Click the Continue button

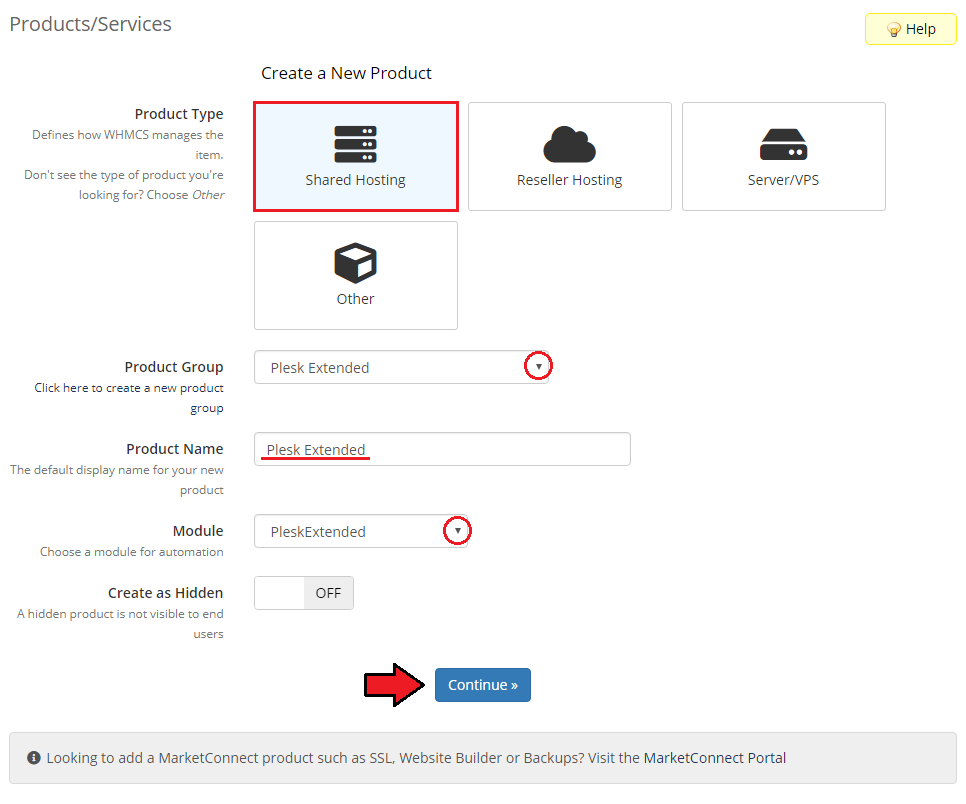tap(482, 684)
